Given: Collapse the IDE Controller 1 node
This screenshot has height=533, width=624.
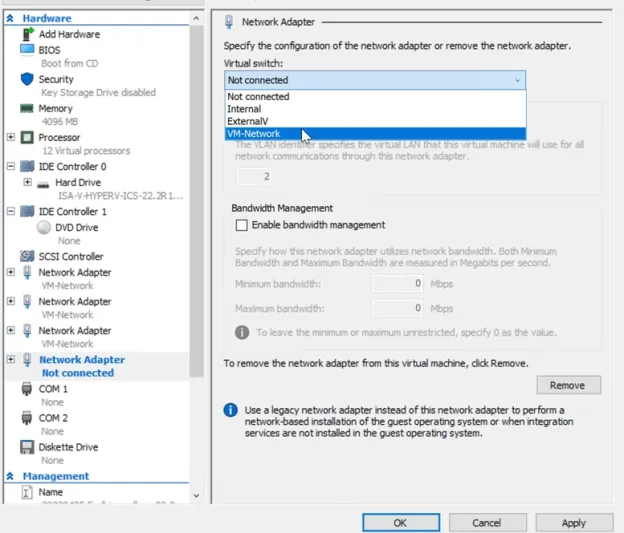Looking at the screenshot, I should pos(11,211).
